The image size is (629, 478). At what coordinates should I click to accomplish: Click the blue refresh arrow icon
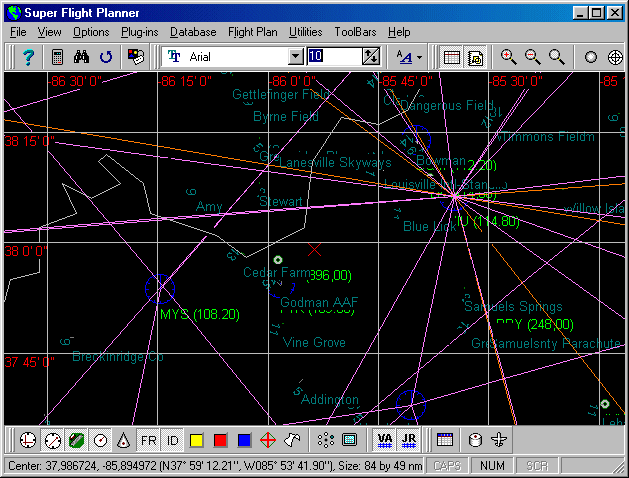click(x=106, y=57)
